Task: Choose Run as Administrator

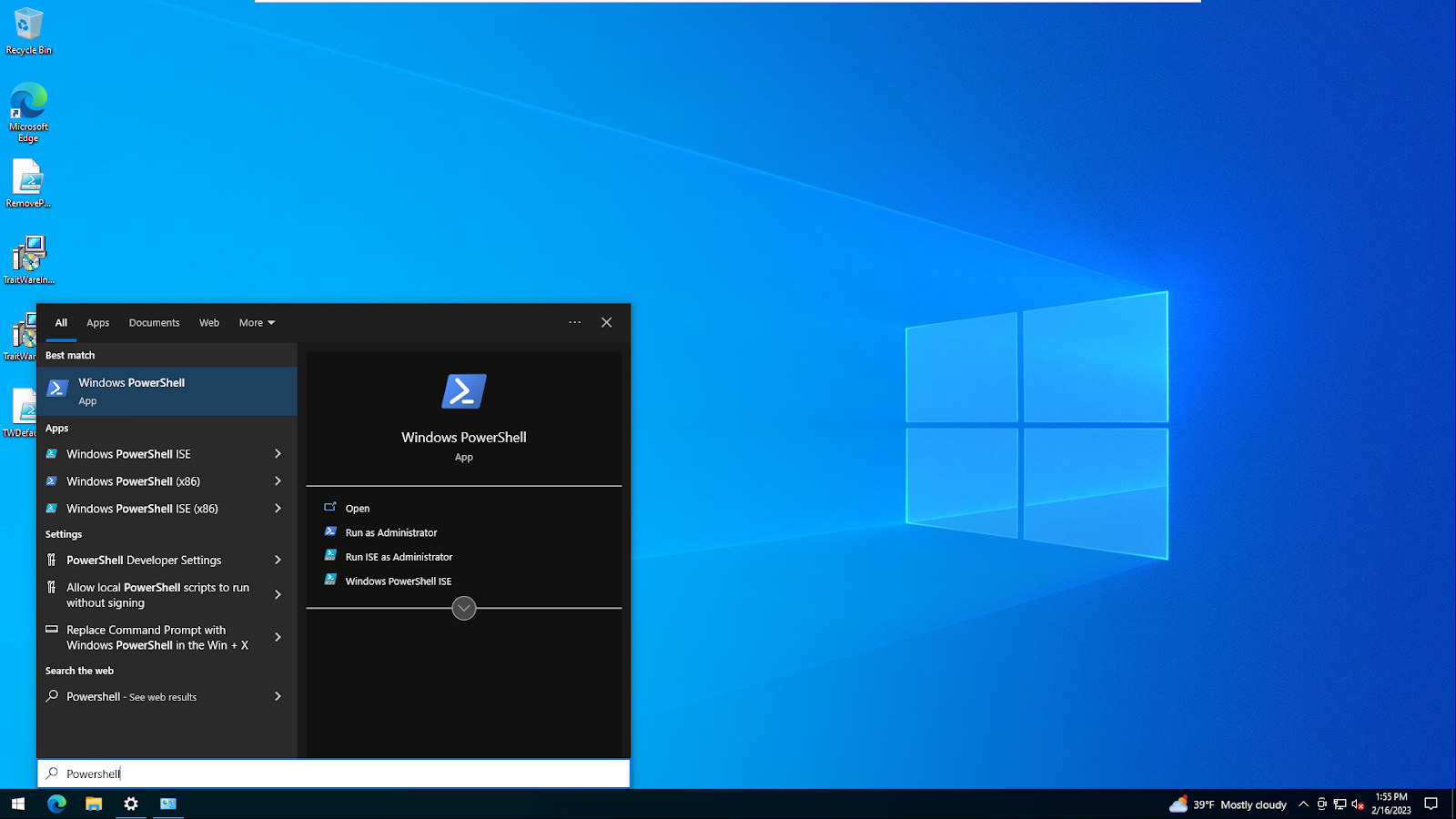Action: tap(391, 532)
